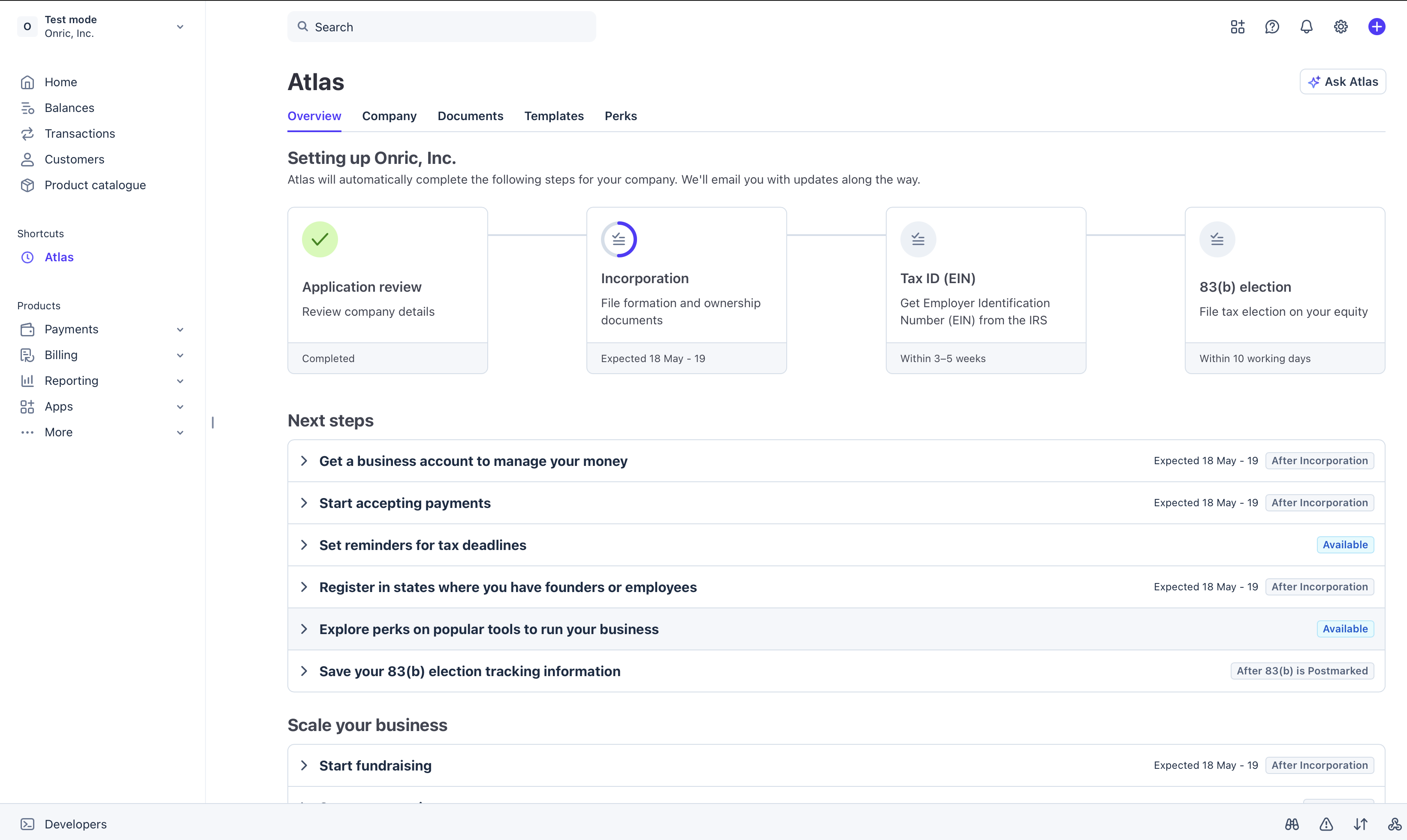Open Balances page link
Image resolution: width=1407 pixels, height=840 pixels.
click(x=69, y=108)
